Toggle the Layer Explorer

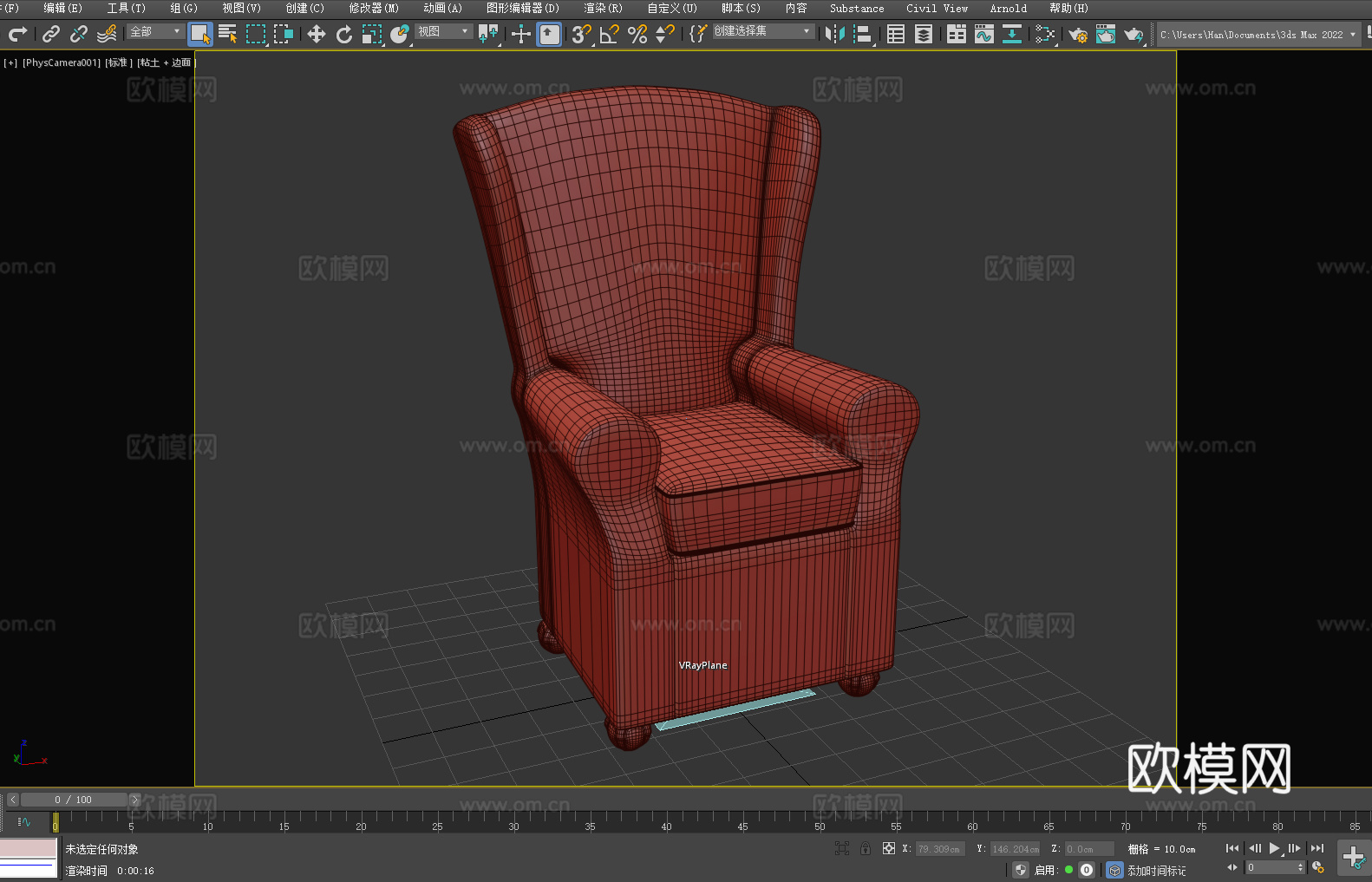pyautogui.click(x=924, y=34)
